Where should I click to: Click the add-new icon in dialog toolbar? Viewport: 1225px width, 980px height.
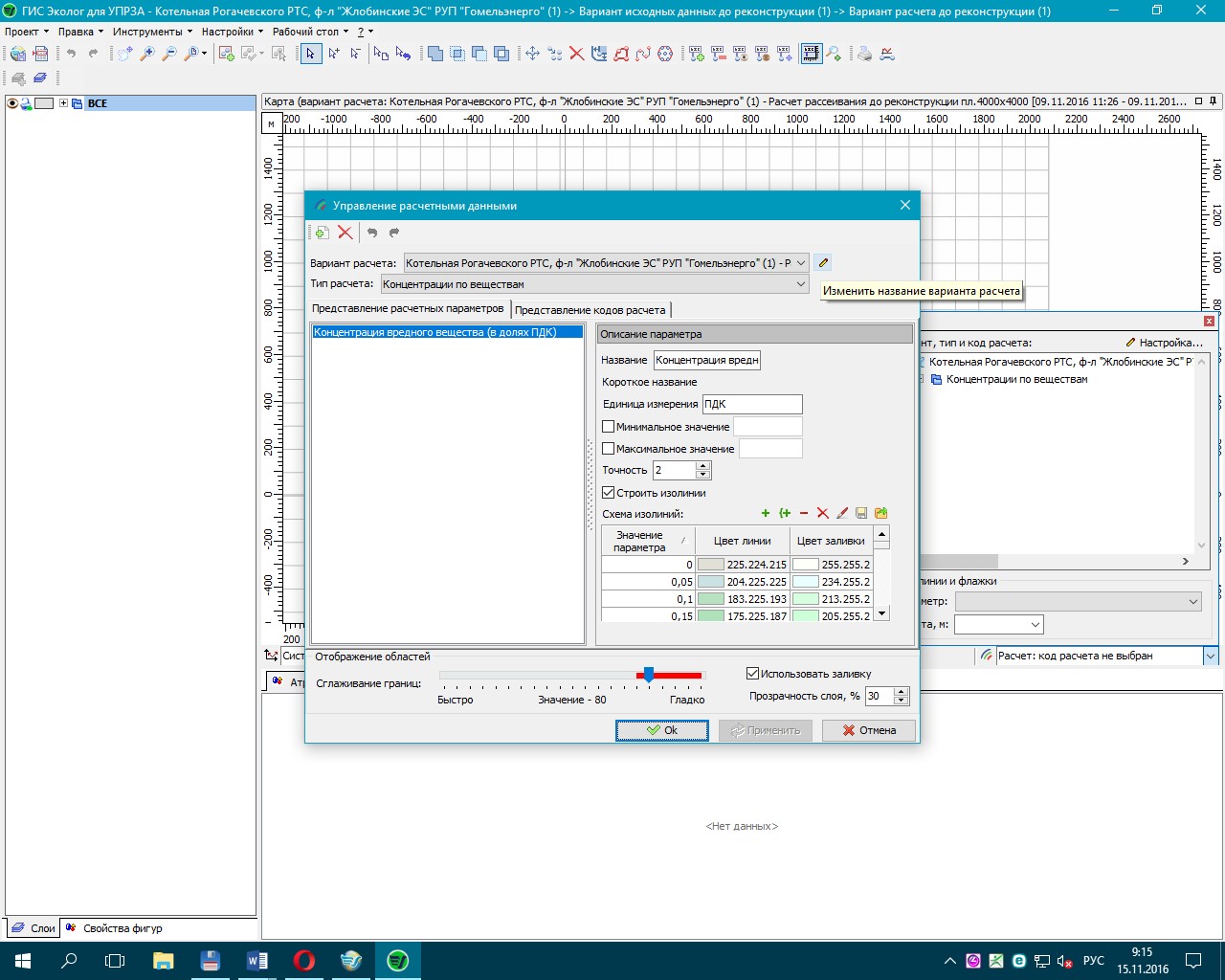323,233
